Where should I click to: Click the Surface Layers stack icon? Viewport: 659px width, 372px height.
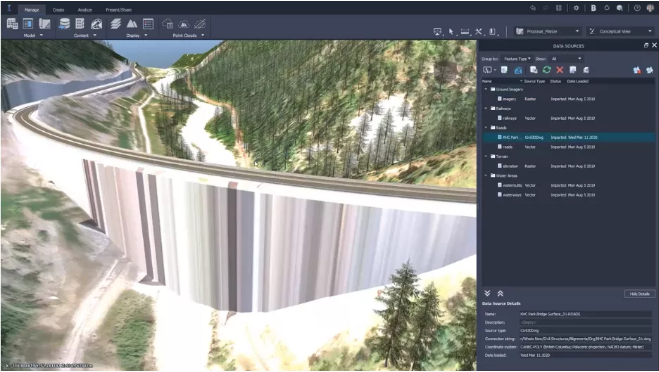tap(116, 24)
